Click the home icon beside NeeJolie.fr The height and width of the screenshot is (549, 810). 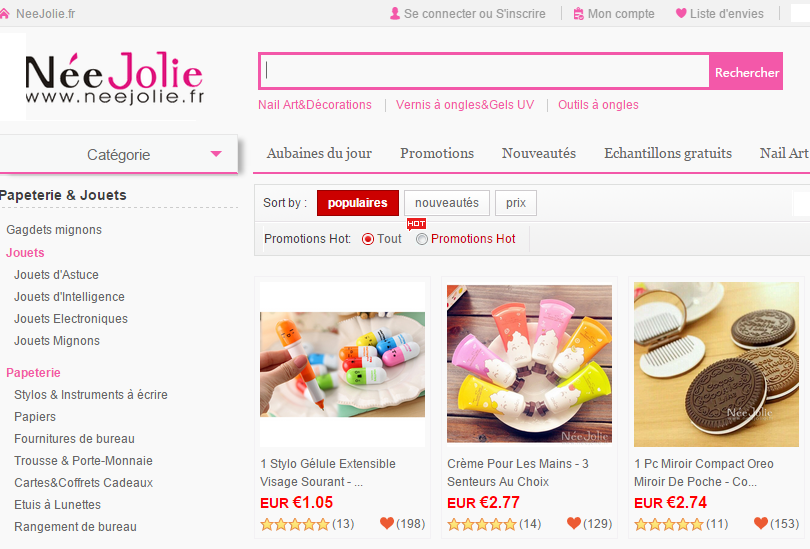pos(4,14)
